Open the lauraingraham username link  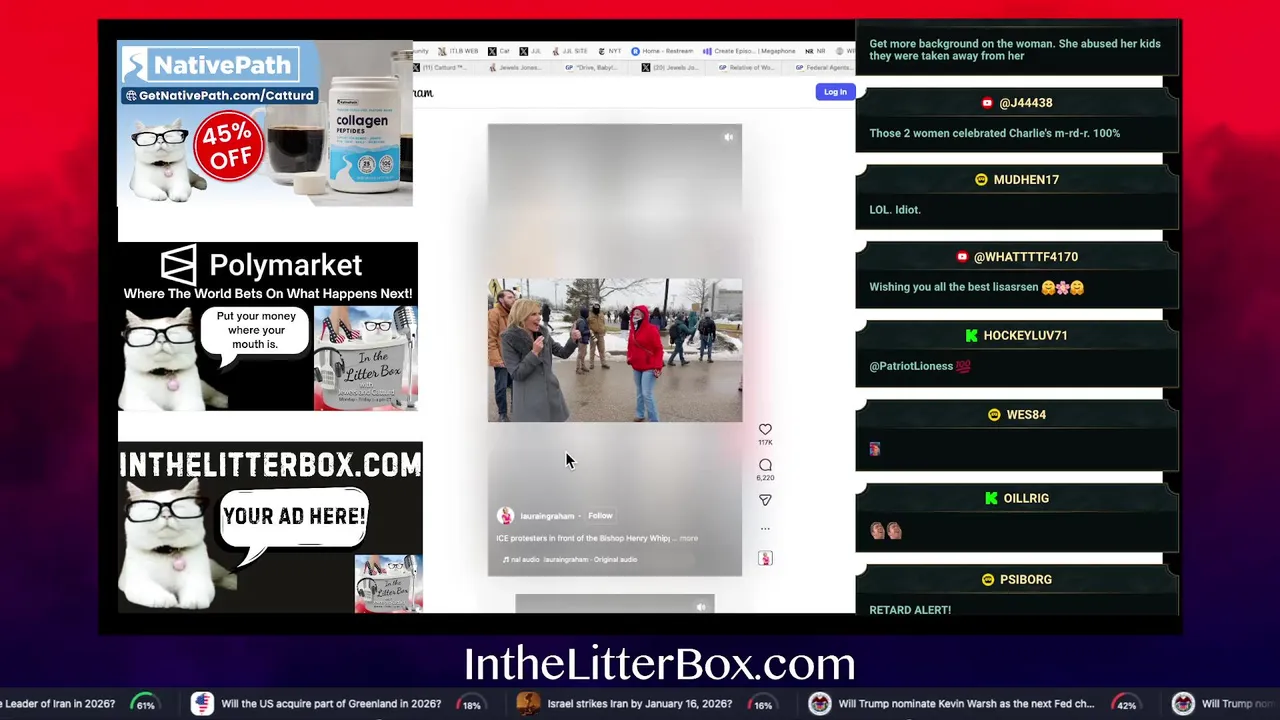547,516
